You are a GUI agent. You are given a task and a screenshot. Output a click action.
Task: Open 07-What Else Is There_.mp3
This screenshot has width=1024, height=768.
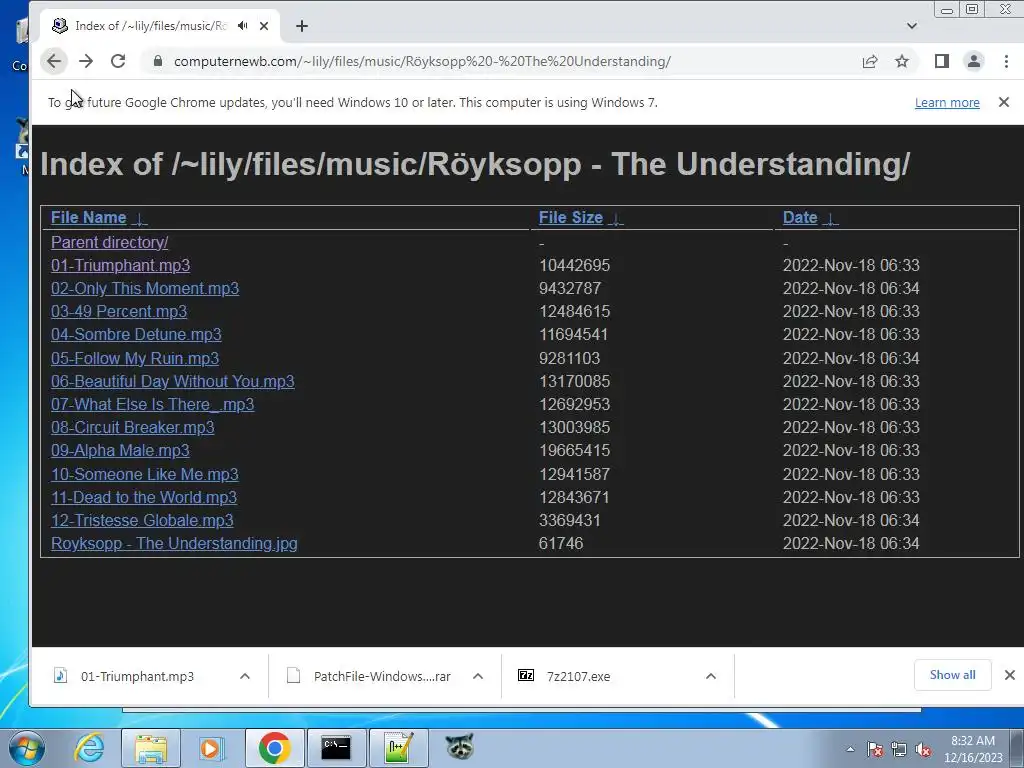coord(153,404)
